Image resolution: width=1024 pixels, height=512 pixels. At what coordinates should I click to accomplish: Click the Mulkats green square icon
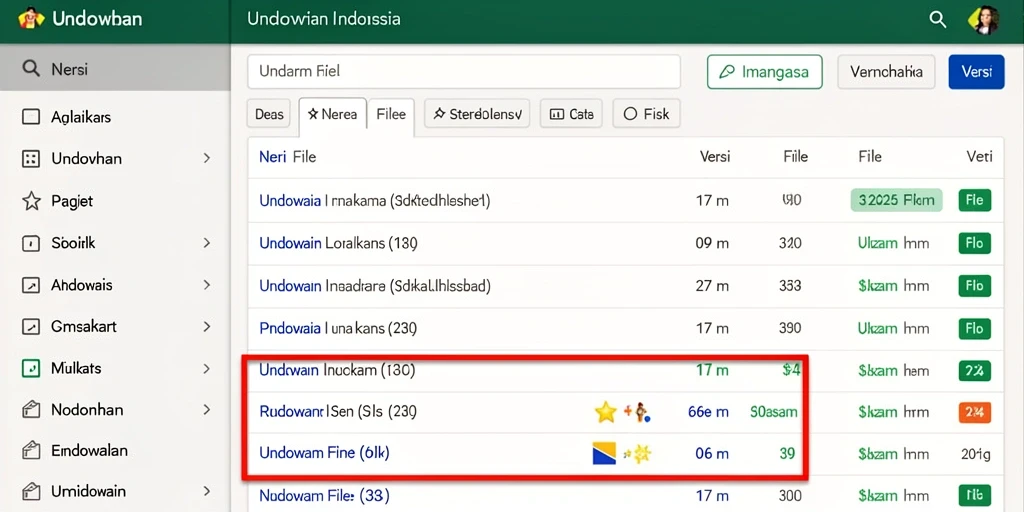click(x=31, y=368)
